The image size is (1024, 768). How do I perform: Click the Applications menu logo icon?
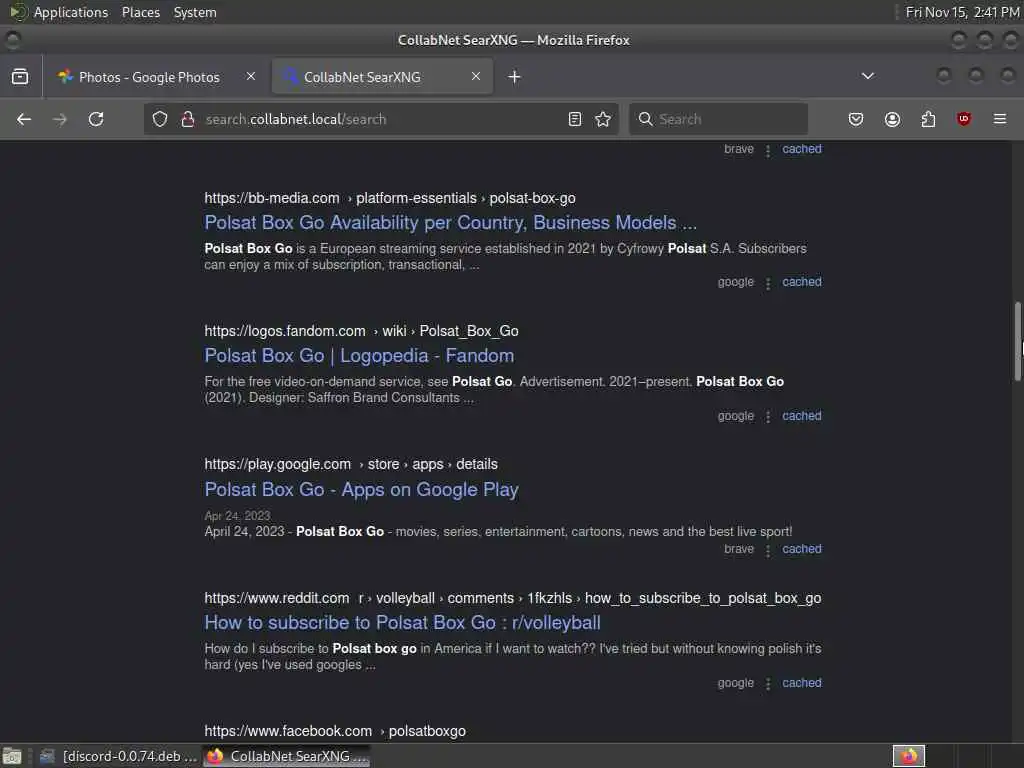pyautogui.click(x=18, y=12)
